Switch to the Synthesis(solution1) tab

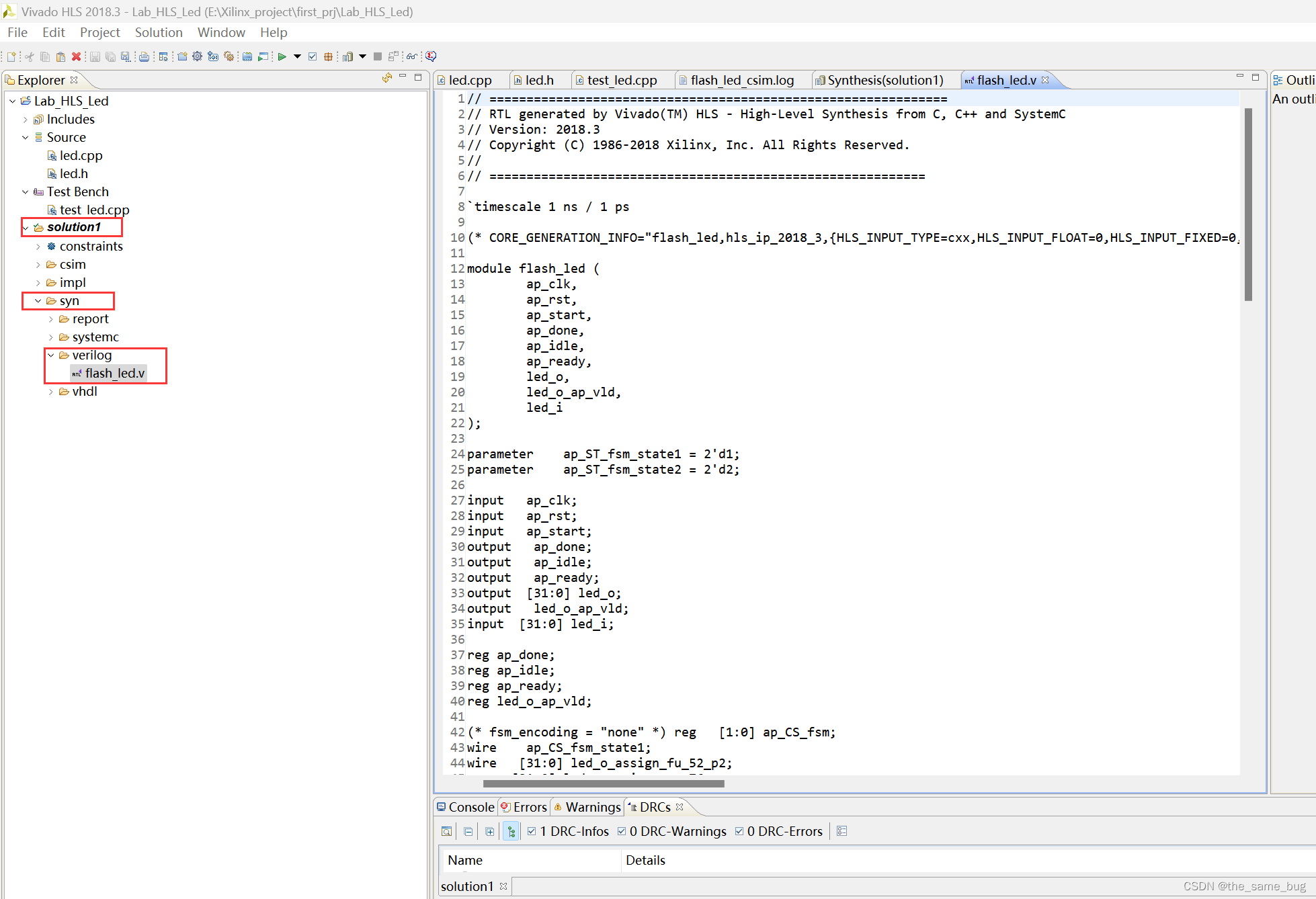coord(885,80)
